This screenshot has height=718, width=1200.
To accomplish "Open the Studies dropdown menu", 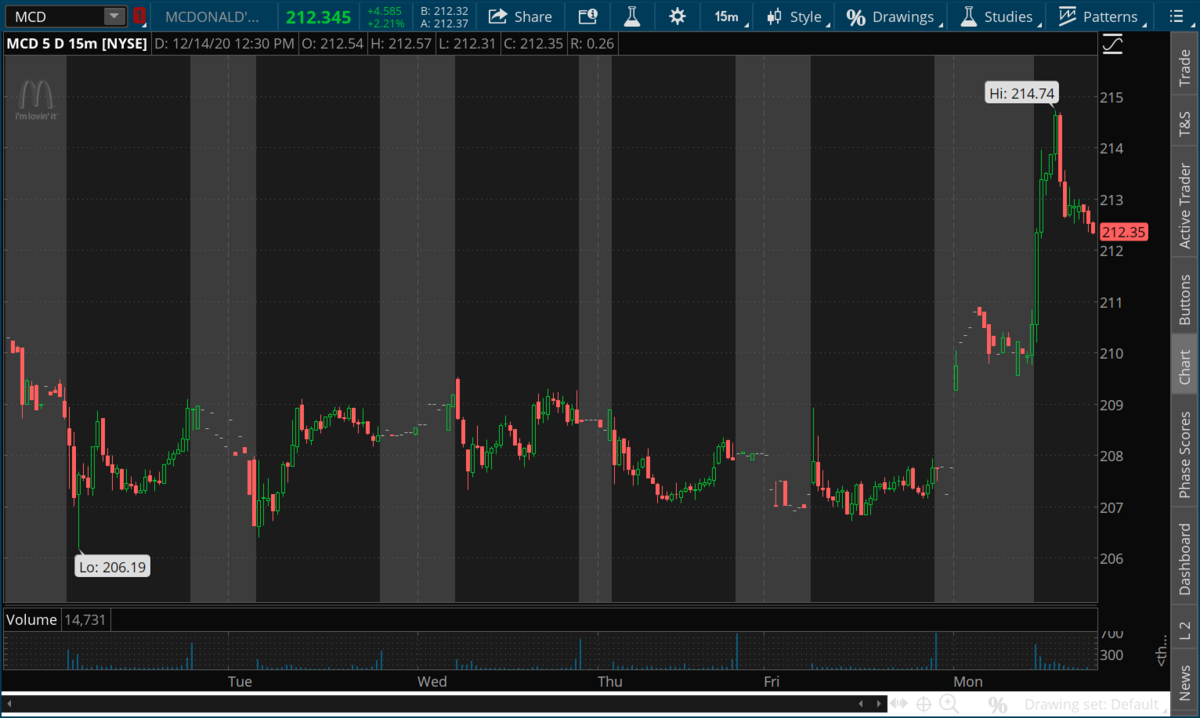I will pyautogui.click(x=997, y=16).
